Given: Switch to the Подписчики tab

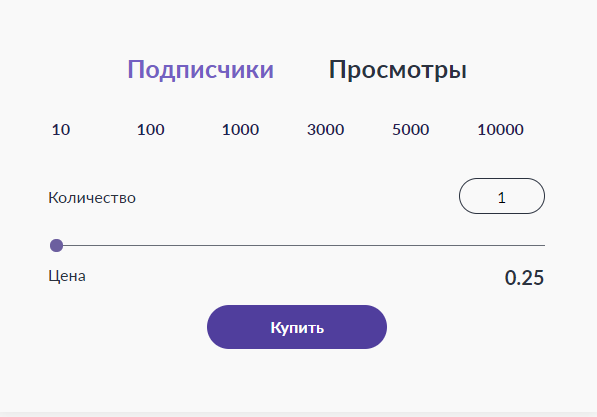Looking at the screenshot, I should pos(201,70).
